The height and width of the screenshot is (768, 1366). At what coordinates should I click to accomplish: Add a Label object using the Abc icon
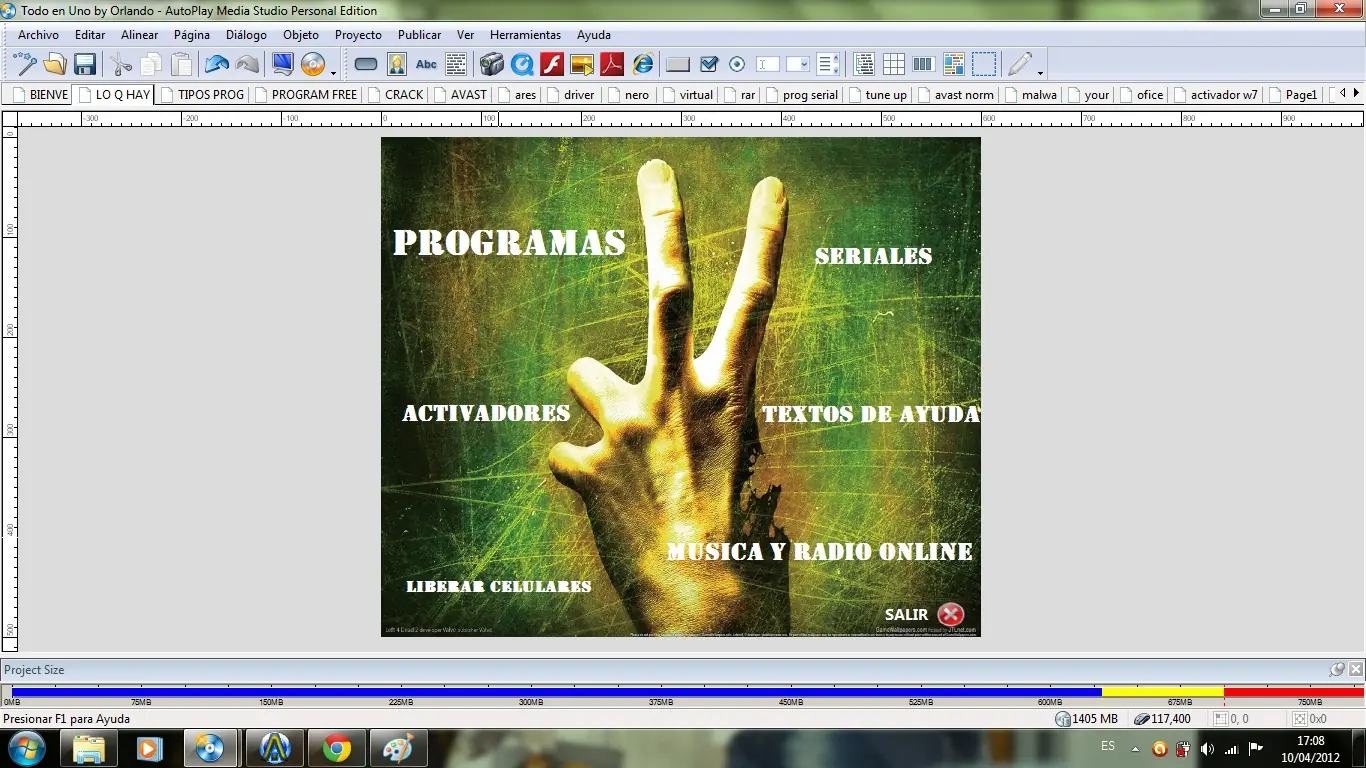pyautogui.click(x=426, y=64)
